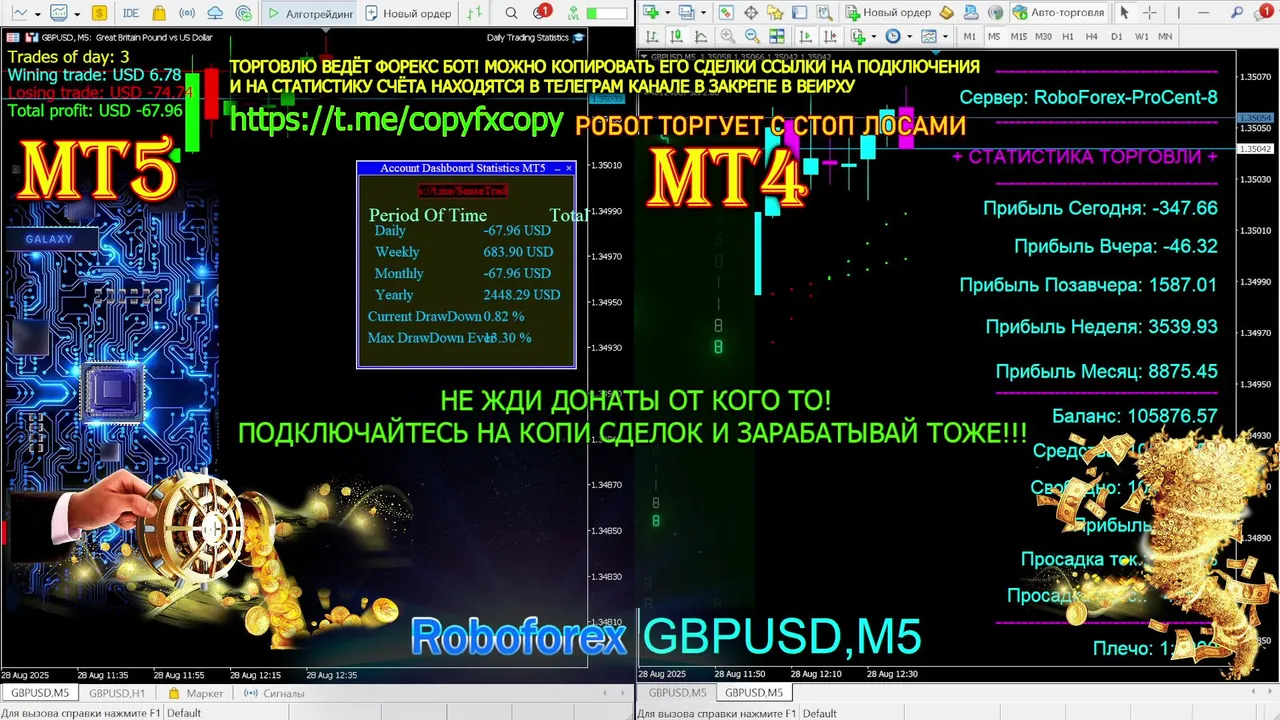Switch to GBPUSD,M5 tab in MT5
This screenshot has width=1280, height=720.
(x=39, y=693)
